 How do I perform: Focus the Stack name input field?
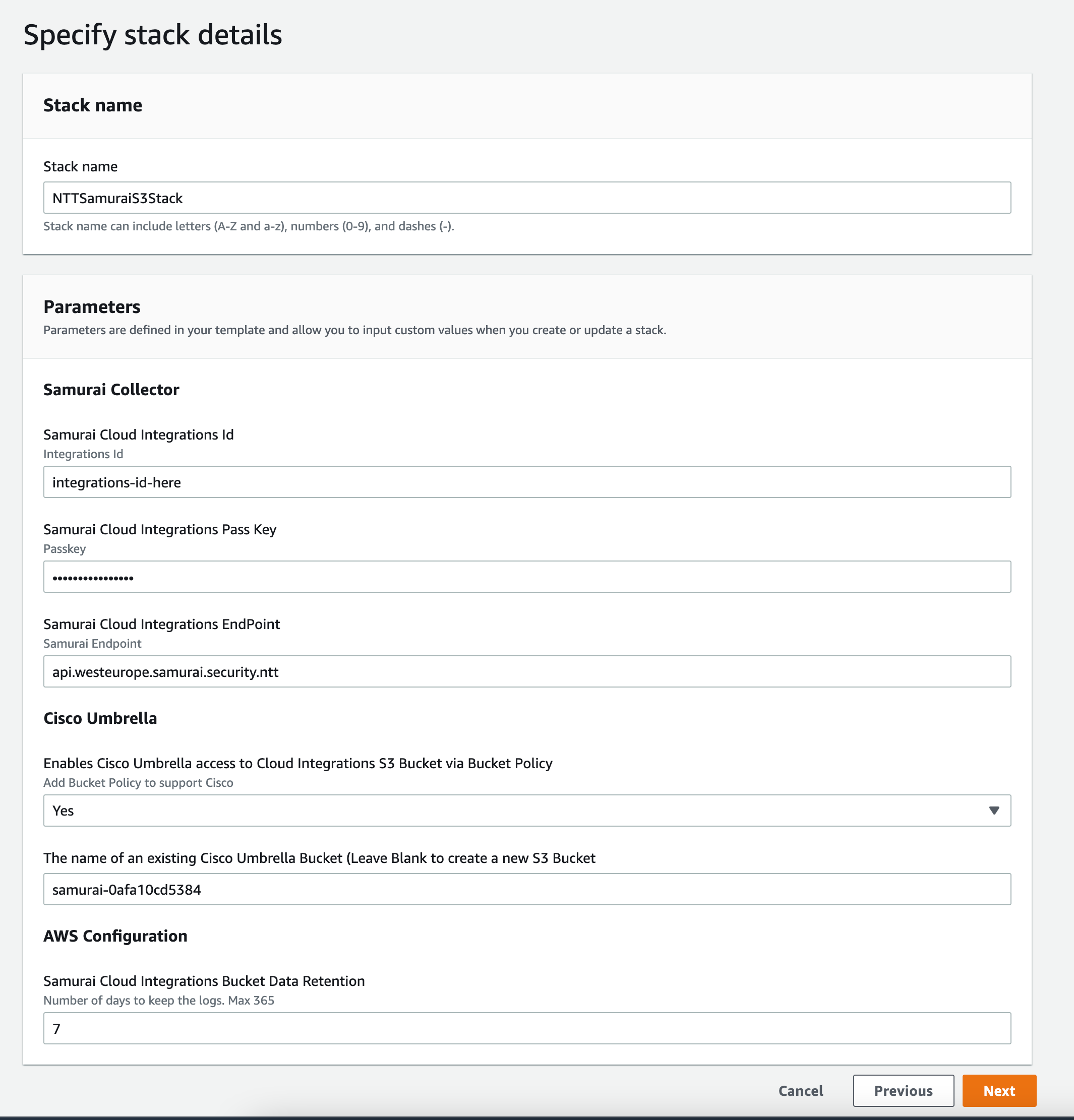point(527,198)
